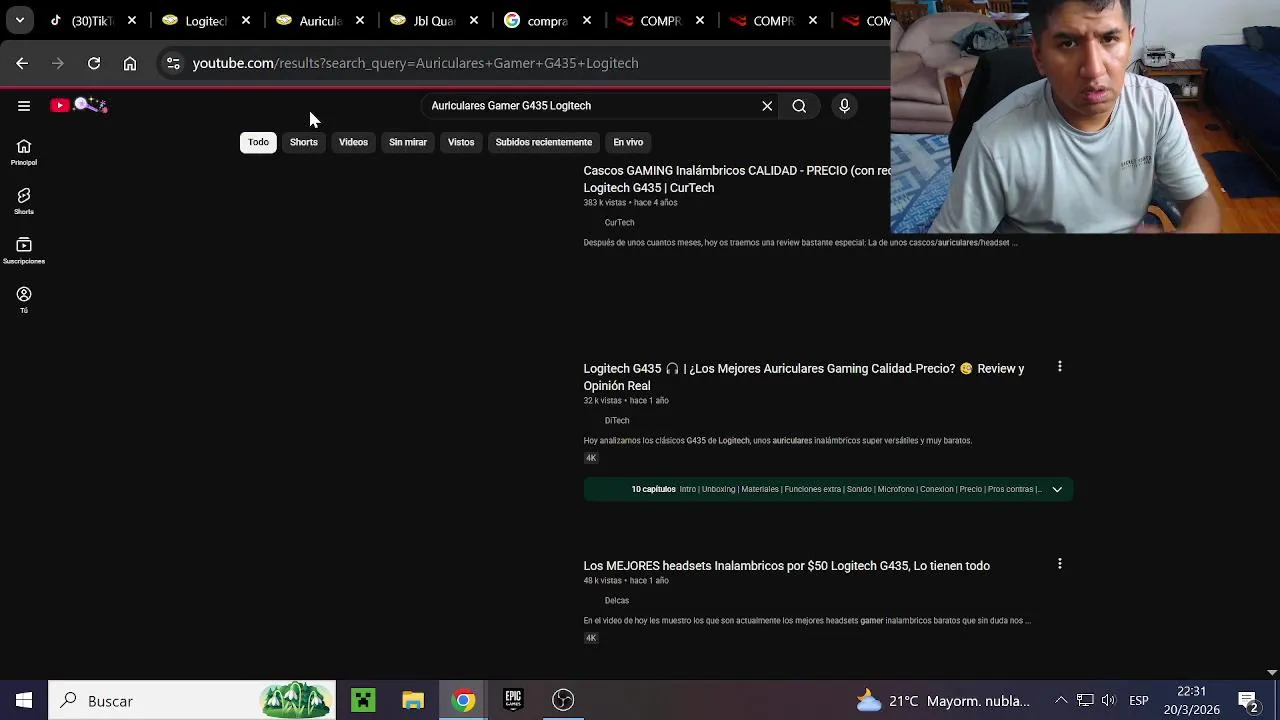Open the volume control in tray

(1108, 700)
